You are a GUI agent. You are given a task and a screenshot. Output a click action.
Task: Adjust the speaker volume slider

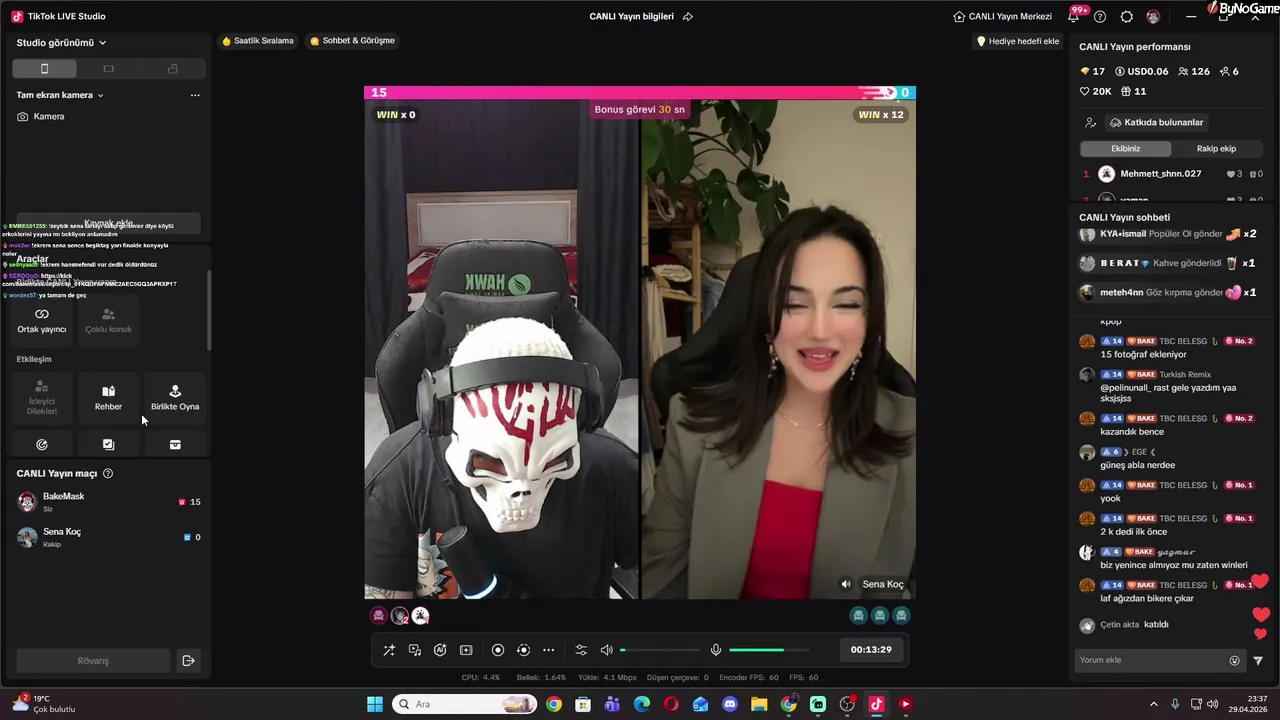point(660,650)
